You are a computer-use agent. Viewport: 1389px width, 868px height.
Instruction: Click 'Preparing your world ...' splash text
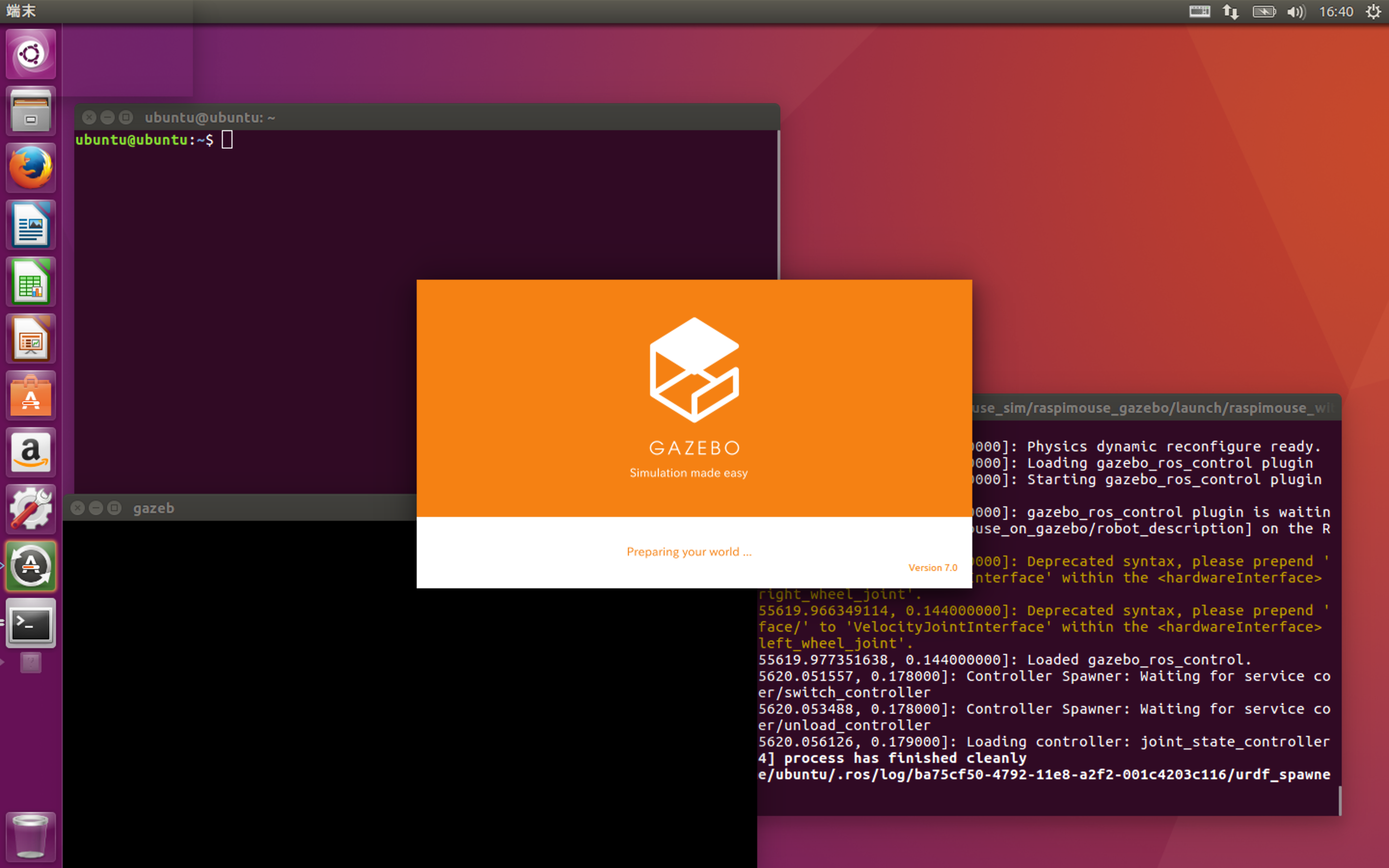click(689, 552)
